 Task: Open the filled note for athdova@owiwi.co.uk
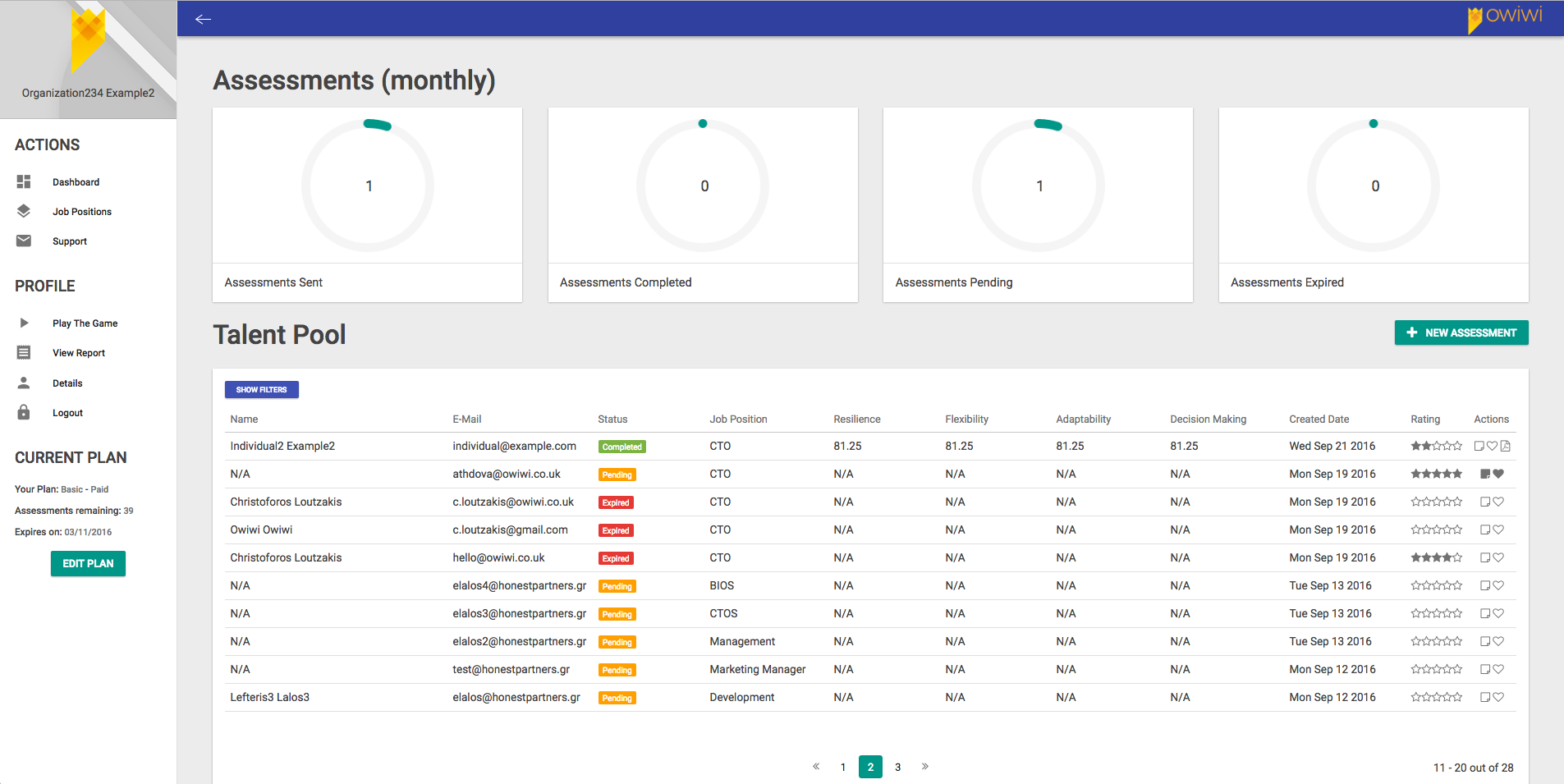(1485, 474)
